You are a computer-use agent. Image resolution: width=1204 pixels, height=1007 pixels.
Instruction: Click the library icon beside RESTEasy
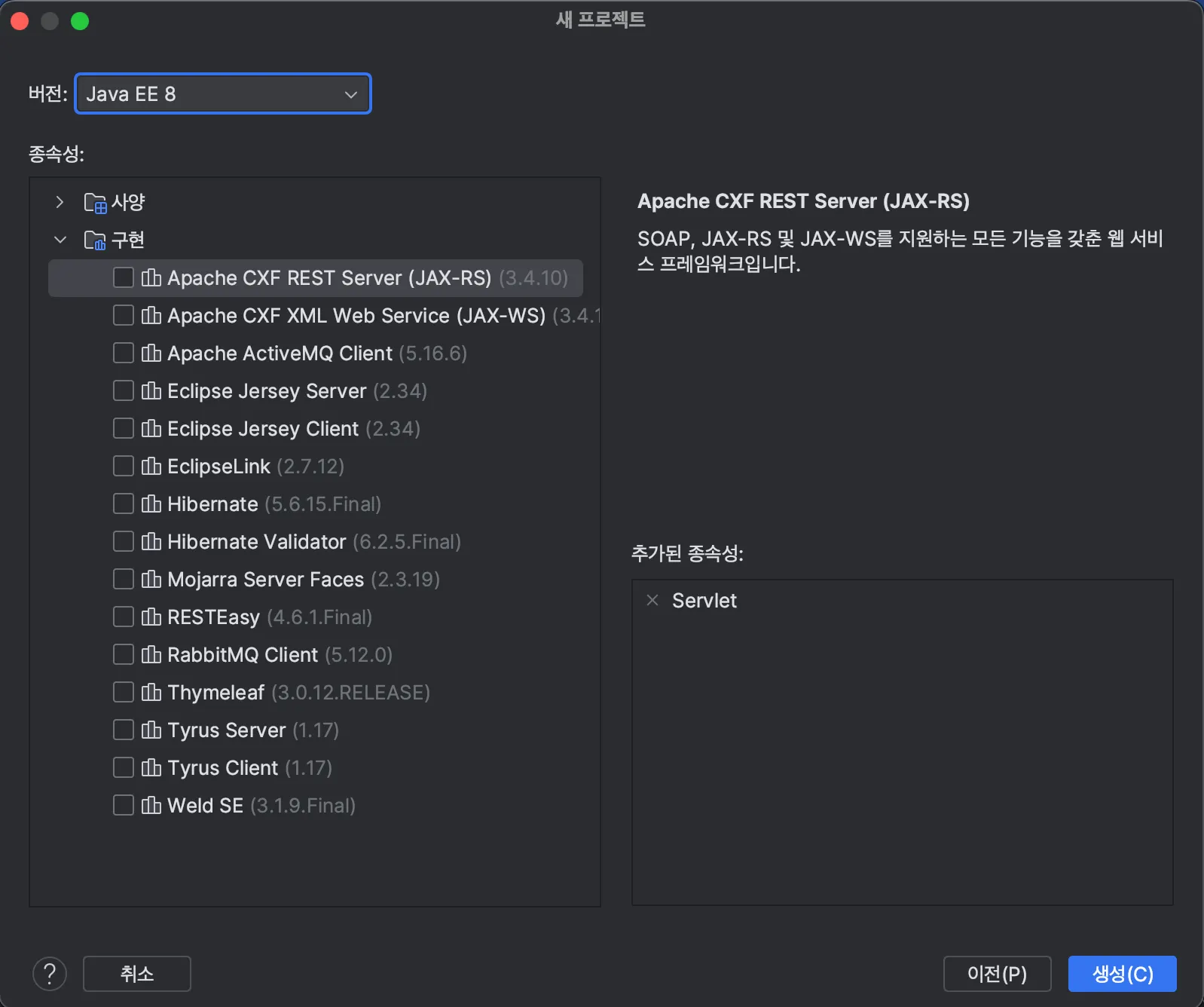point(151,617)
